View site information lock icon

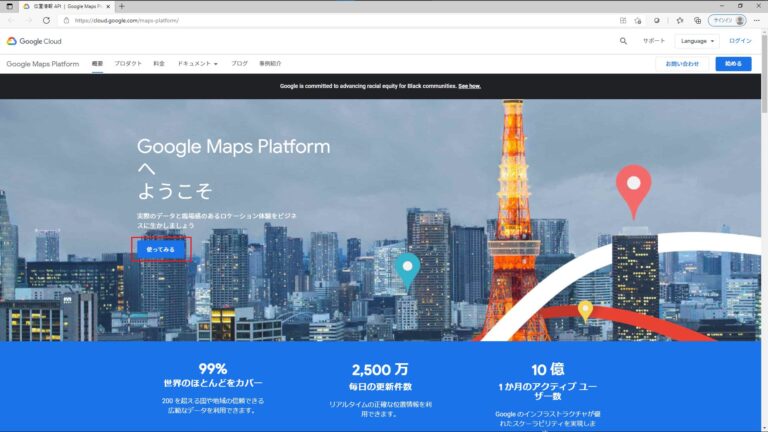point(66,21)
